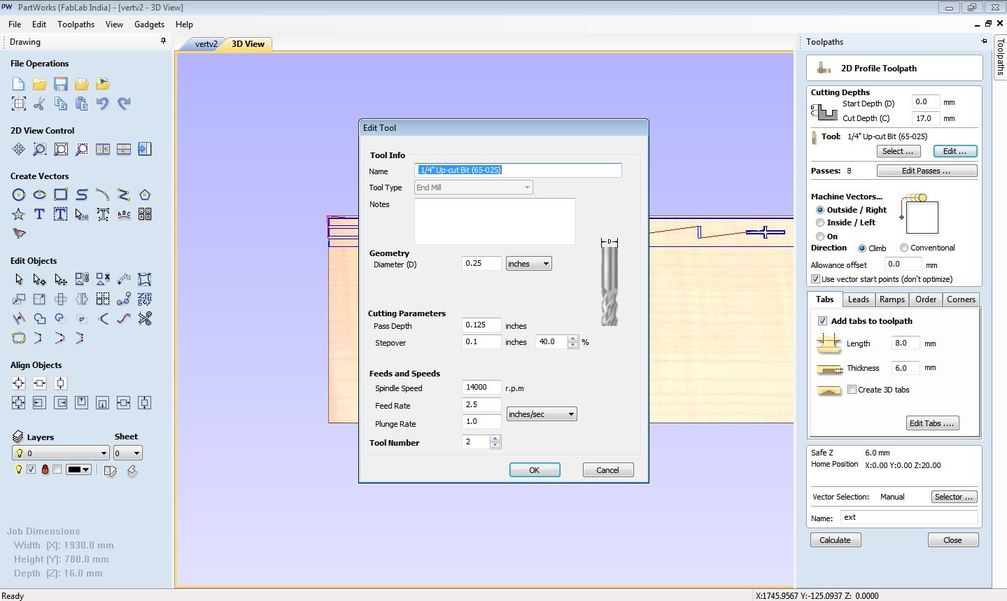Click the tool Name input field
Screen dimensions: 1007x601
(x=518, y=170)
